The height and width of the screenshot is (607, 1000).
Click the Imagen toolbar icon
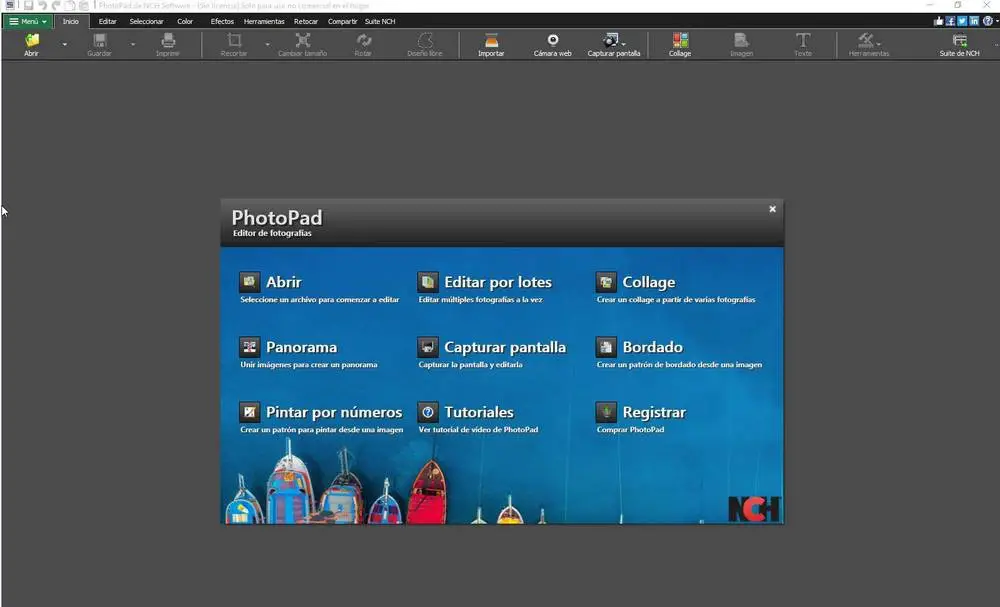(741, 41)
